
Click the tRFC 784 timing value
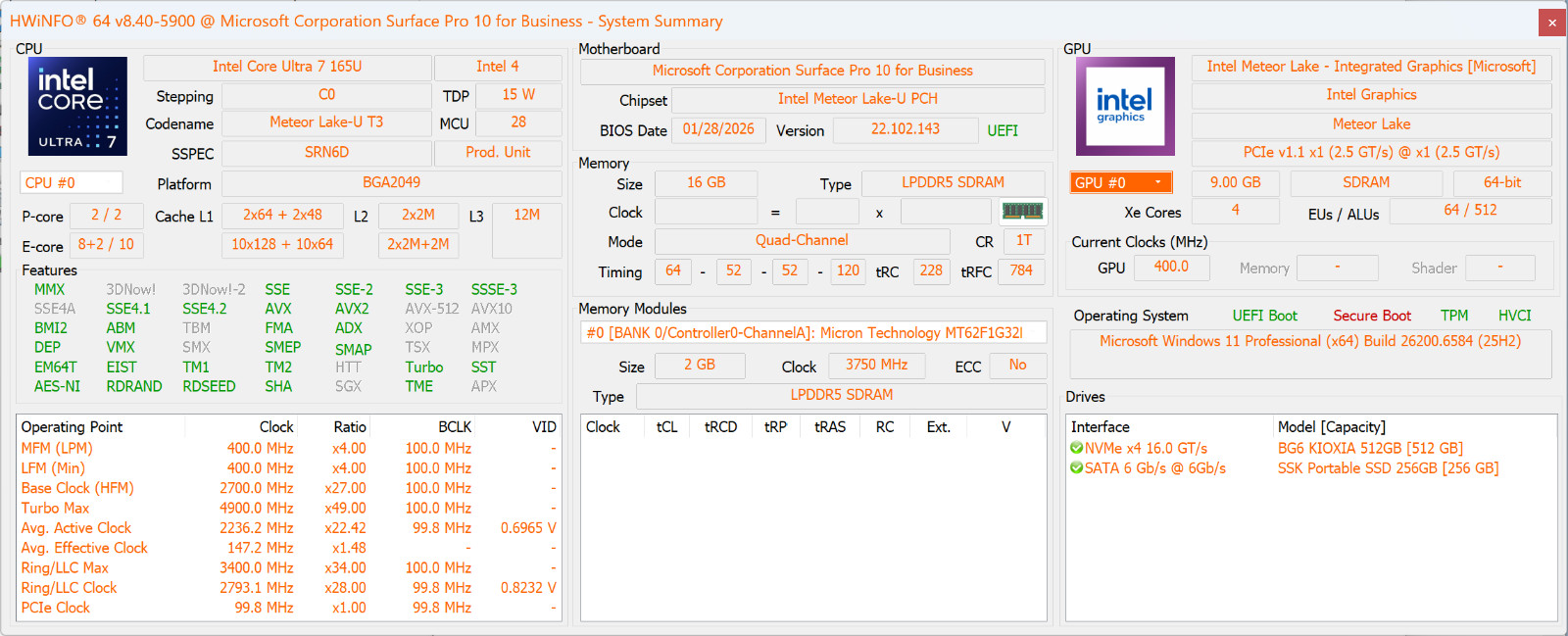pyautogui.click(x=1021, y=271)
